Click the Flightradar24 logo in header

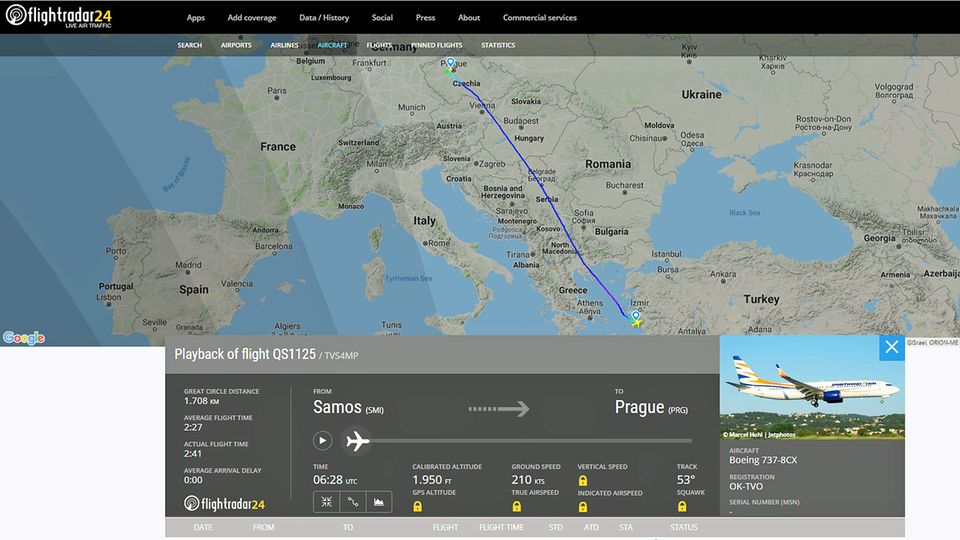point(58,17)
